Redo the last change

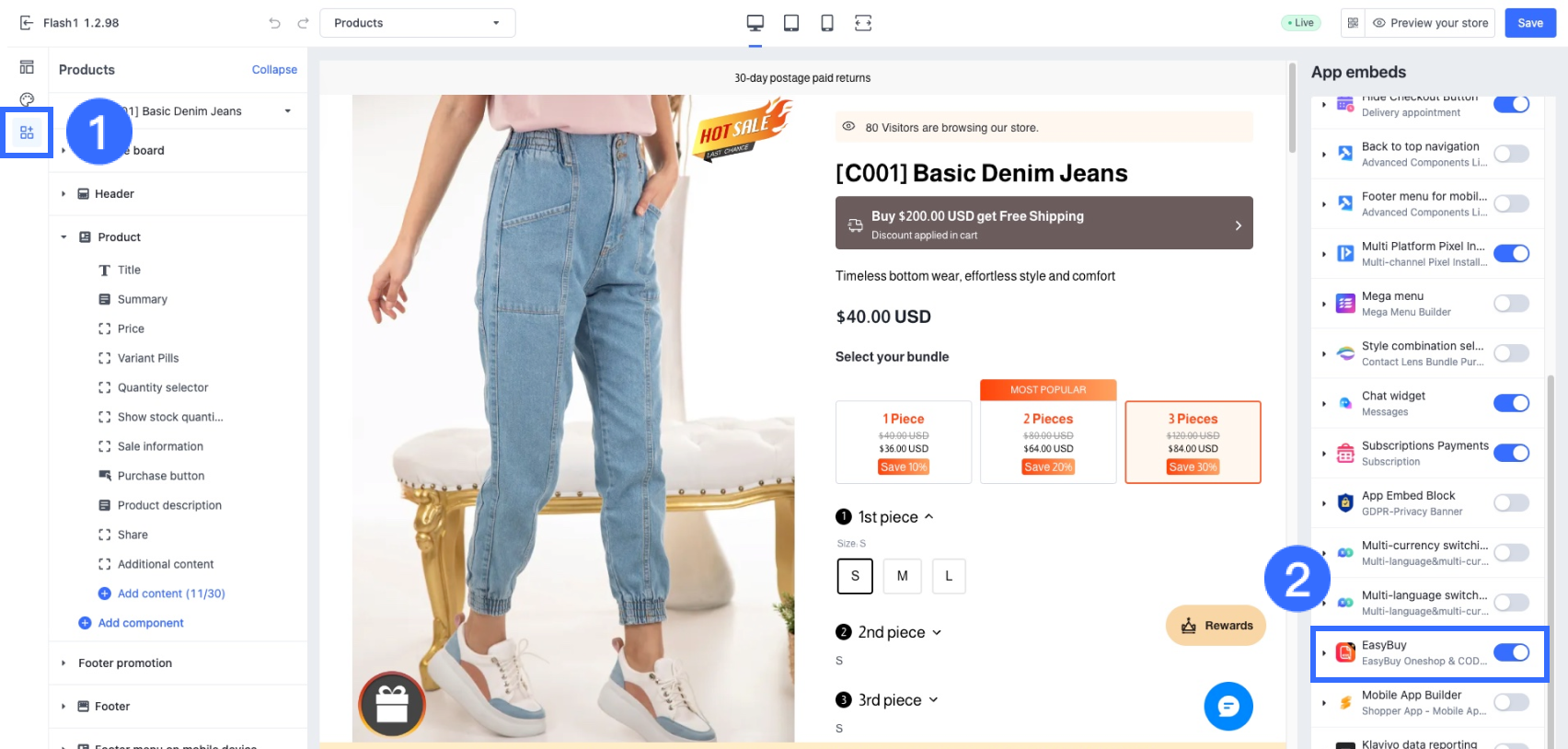coord(303,23)
